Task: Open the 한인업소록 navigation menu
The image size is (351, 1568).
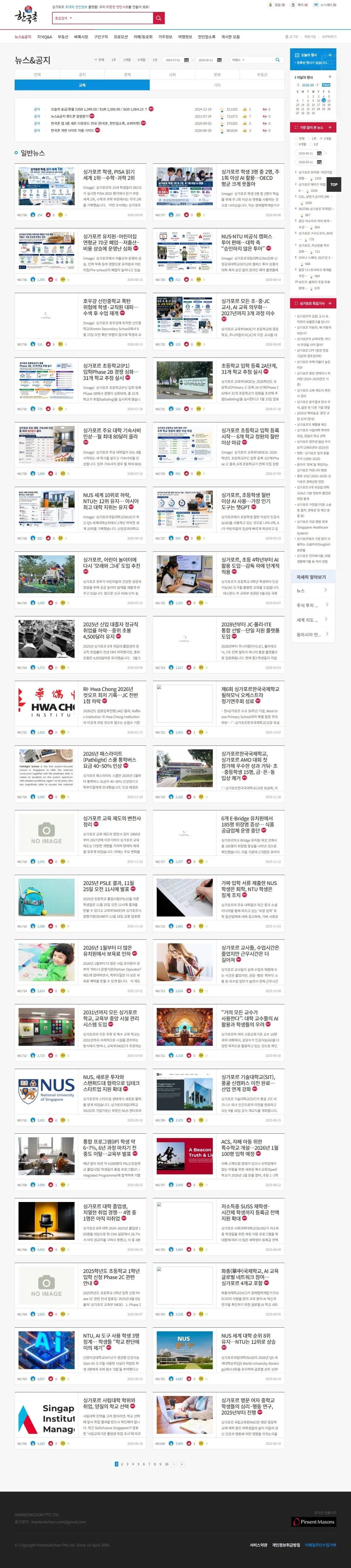Action: pos(207,37)
